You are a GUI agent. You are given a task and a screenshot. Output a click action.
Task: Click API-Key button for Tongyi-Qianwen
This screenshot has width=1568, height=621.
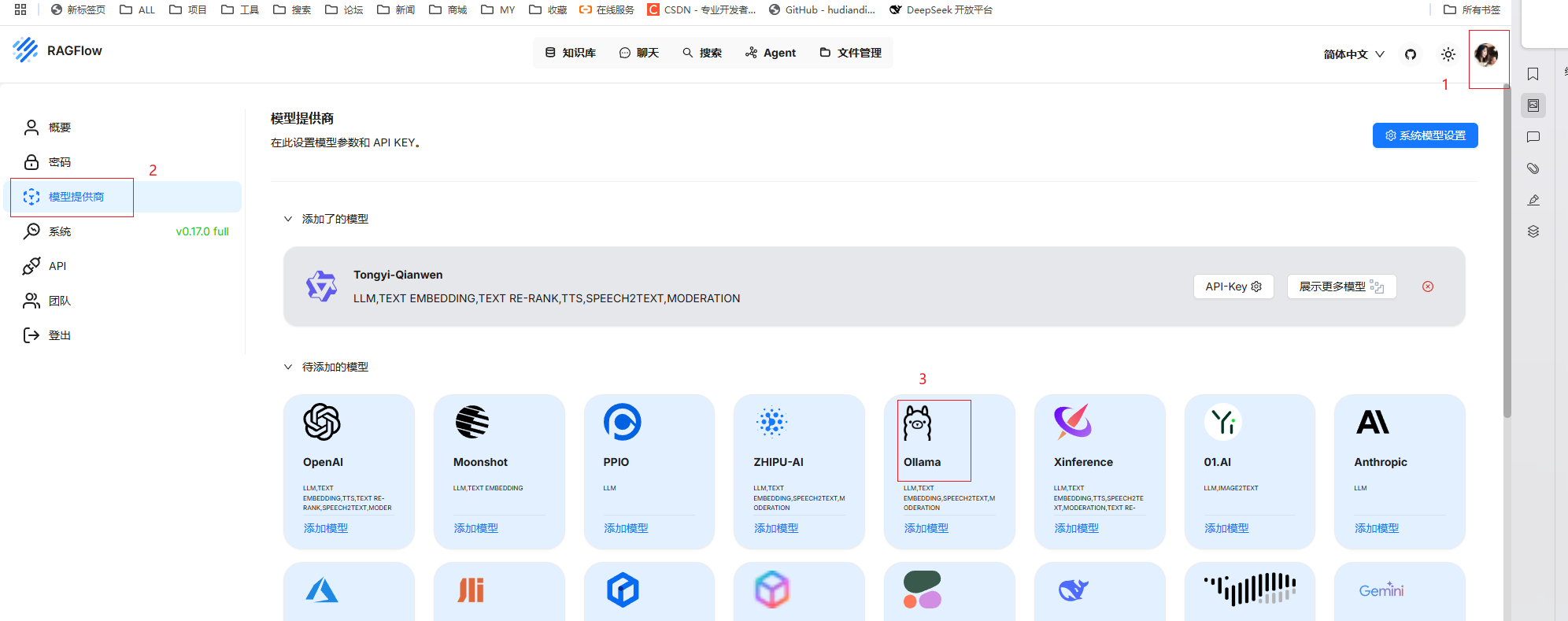pos(1233,286)
